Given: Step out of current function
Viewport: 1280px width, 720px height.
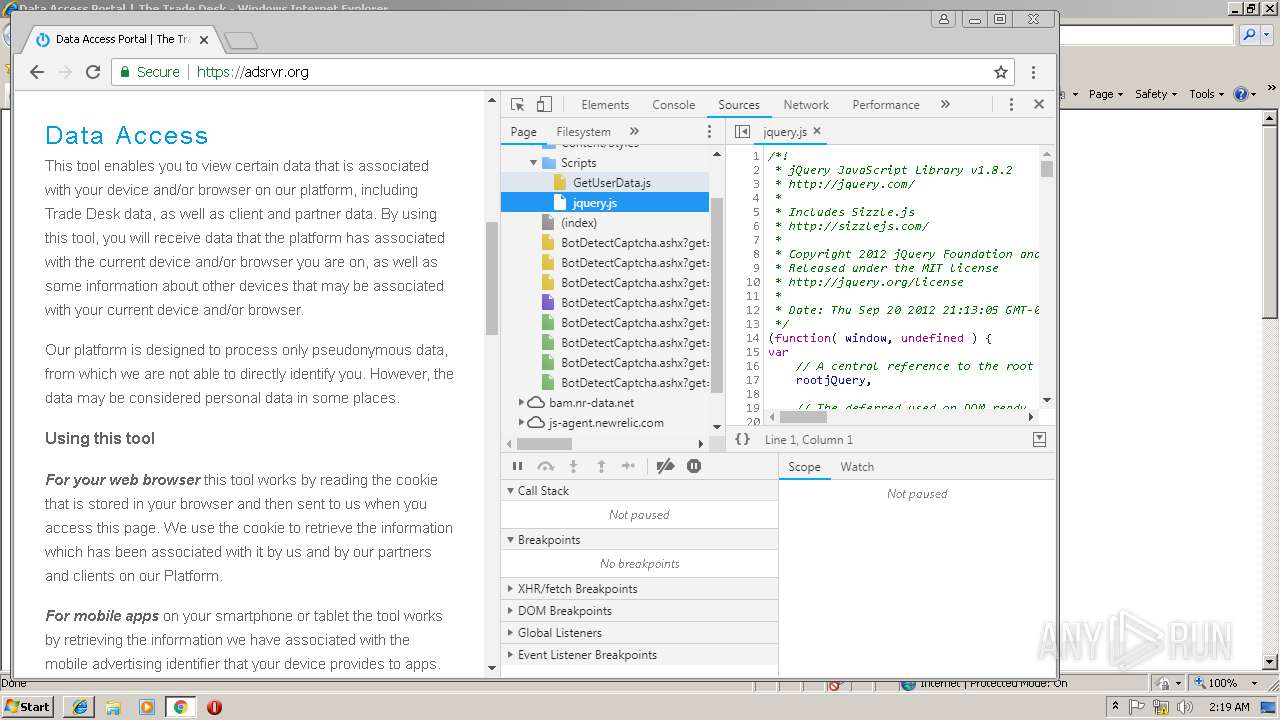Looking at the screenshot, I should pyautogui.click(x=601, y=466).
